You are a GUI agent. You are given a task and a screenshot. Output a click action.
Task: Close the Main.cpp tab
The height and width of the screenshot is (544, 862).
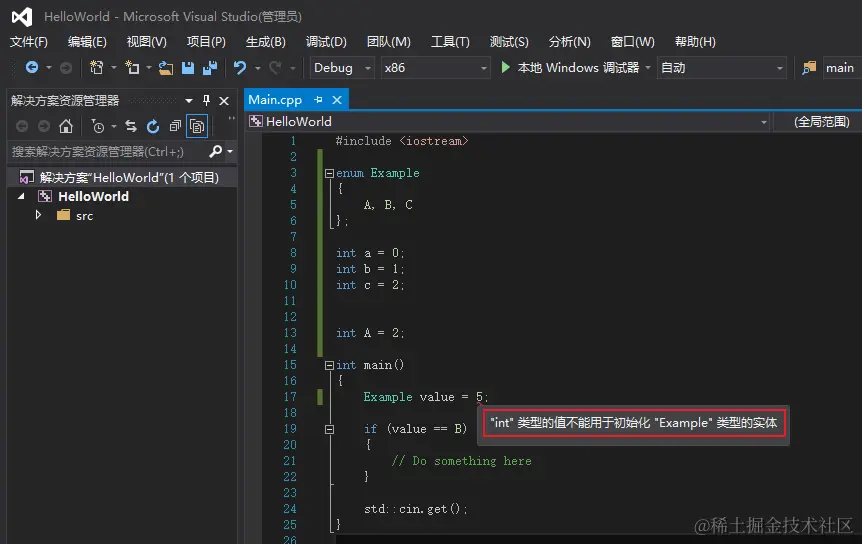337,100
